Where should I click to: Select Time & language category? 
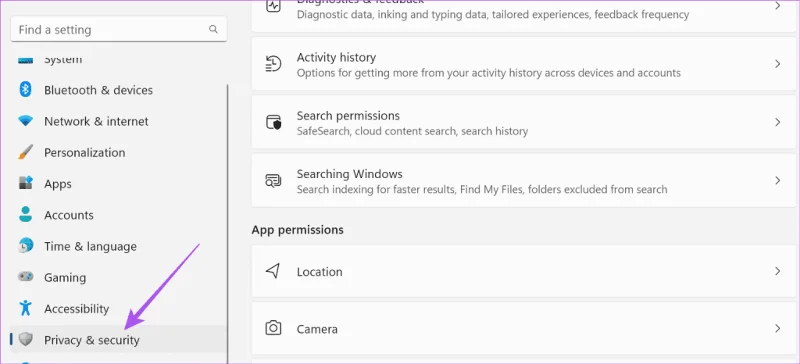pyautogui.click(x=118, y=246)
